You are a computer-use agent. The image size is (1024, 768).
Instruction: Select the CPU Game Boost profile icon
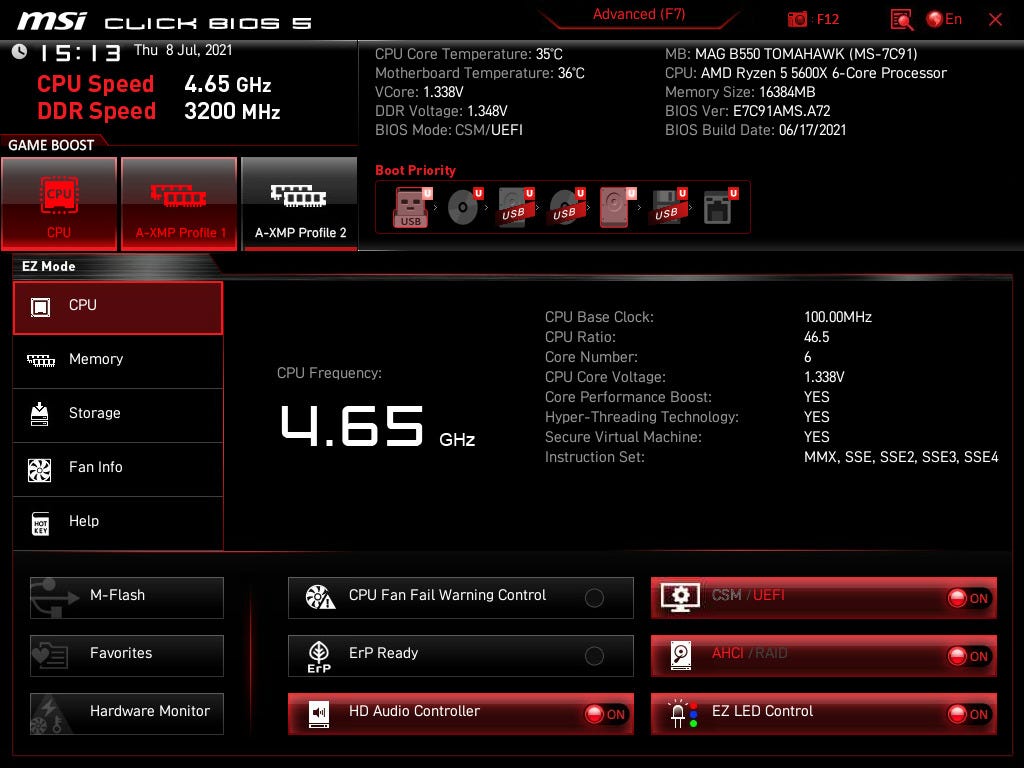(59, 203)
